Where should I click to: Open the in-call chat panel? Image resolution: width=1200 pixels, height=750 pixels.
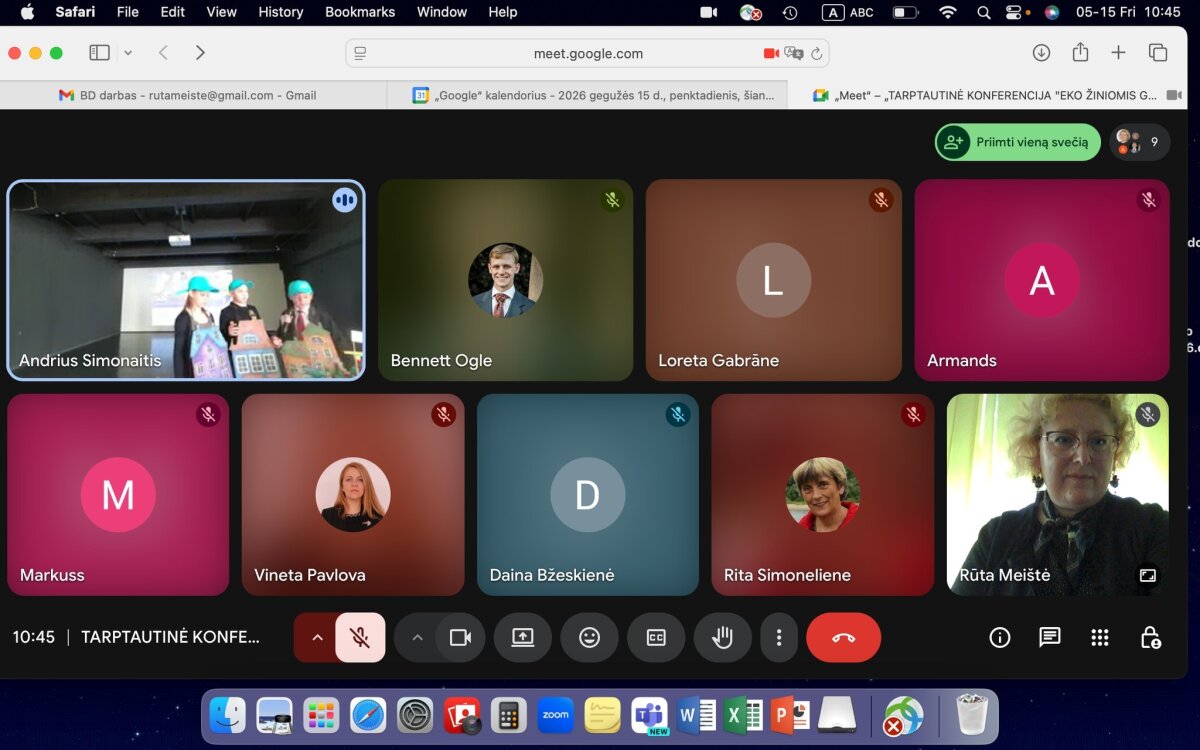point(1049,638)
